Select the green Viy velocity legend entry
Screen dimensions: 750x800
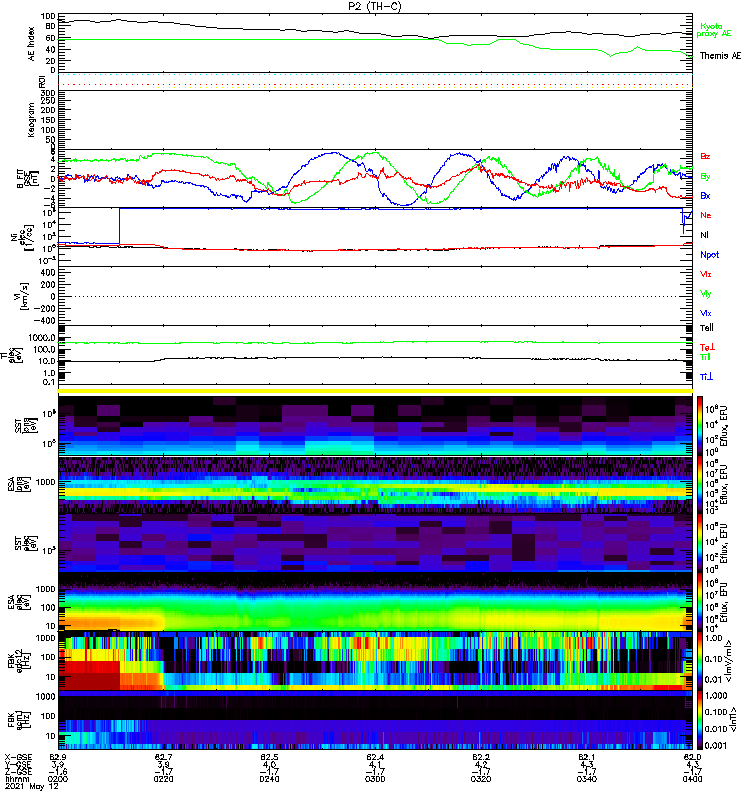click(x=705, y=294)
